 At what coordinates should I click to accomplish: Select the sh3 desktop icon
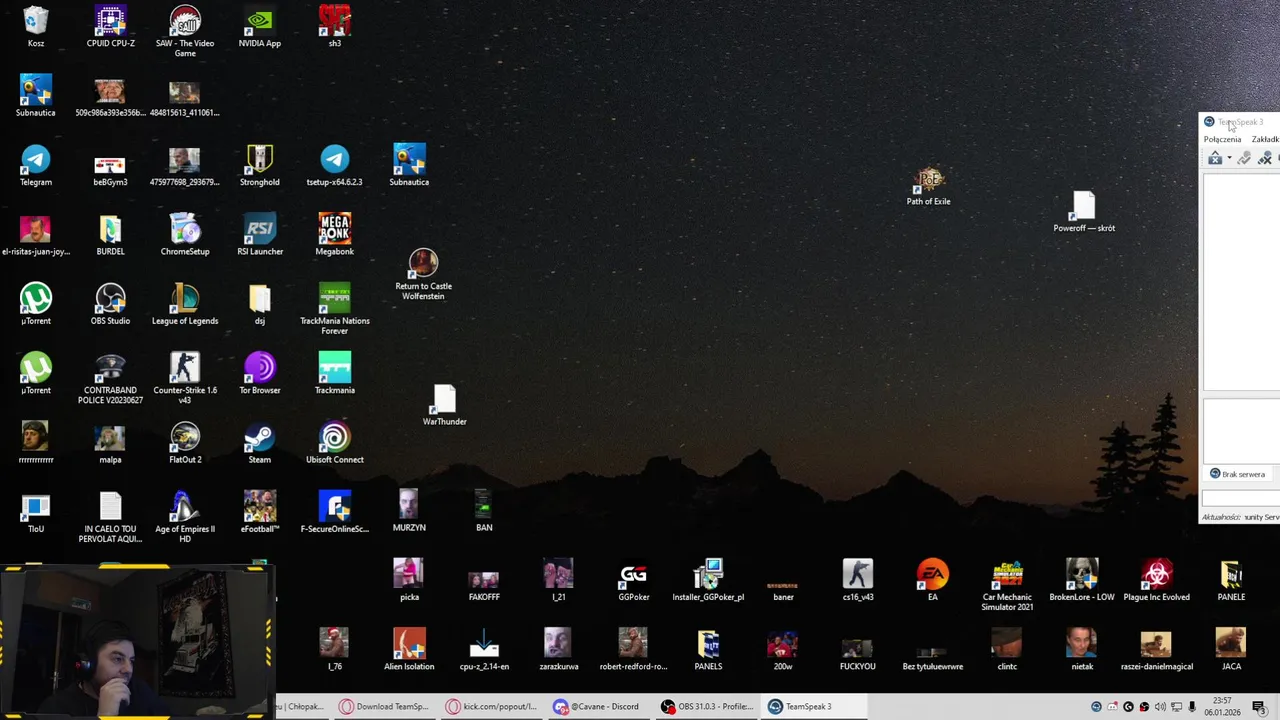click(x=335, y=27)
